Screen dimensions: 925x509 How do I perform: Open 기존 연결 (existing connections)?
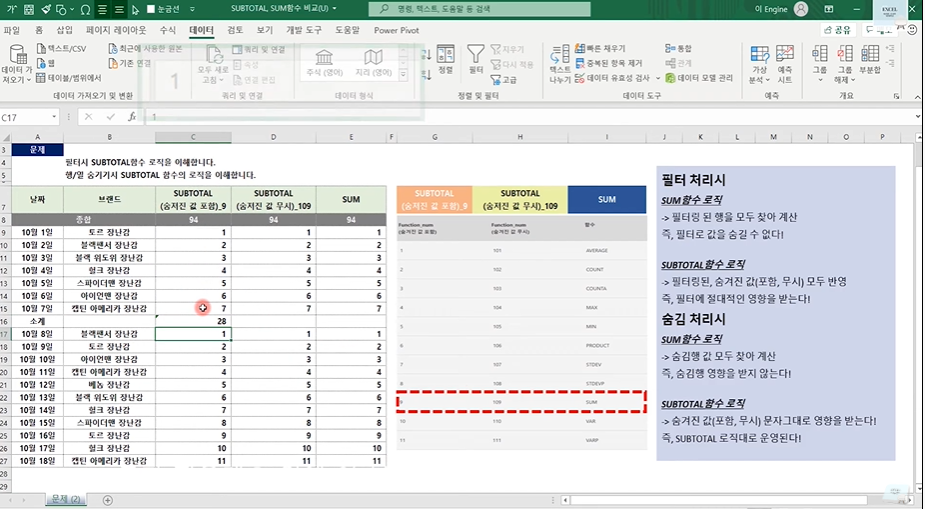[130, 63]
